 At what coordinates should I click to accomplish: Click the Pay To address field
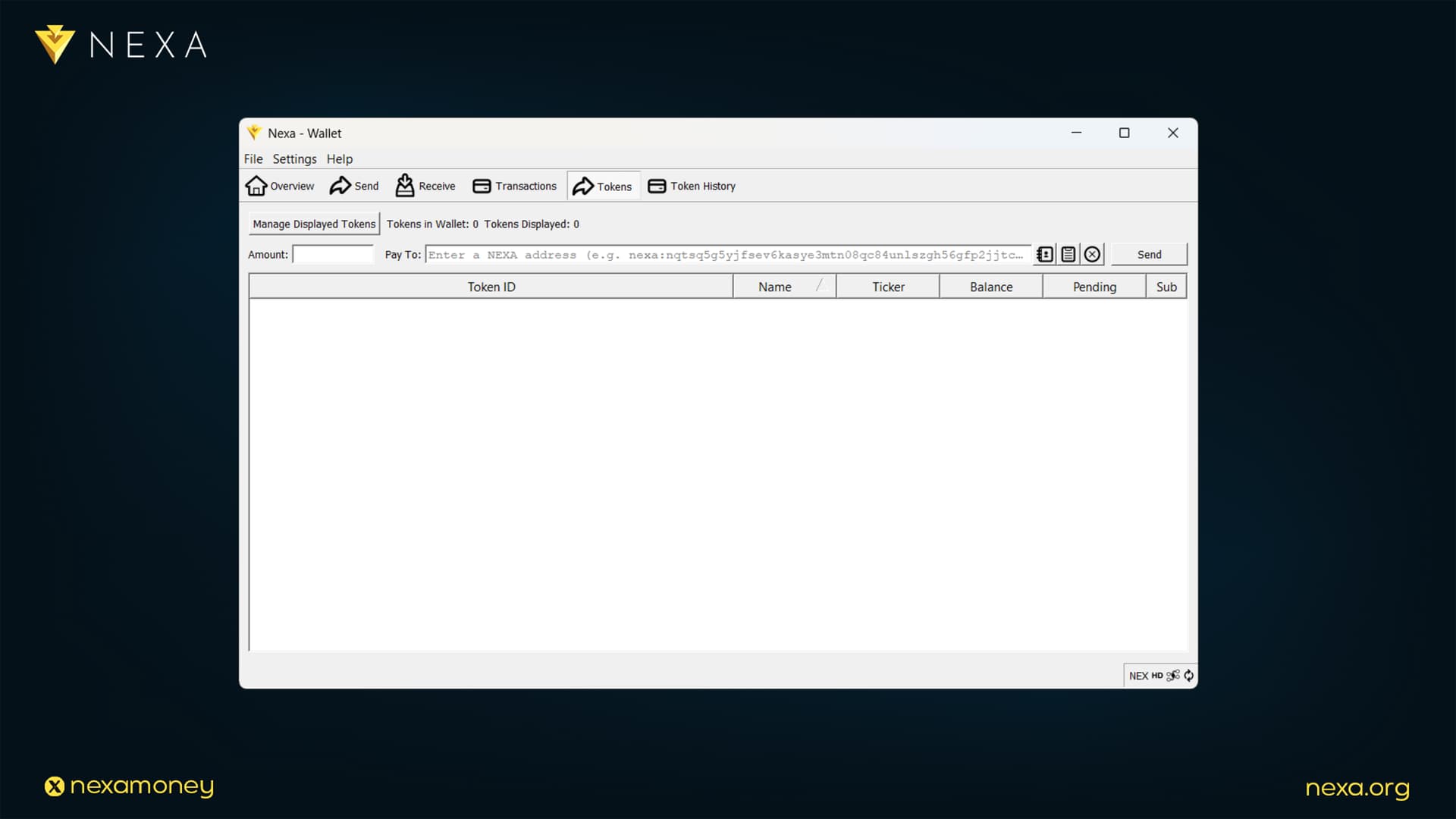pos(728,255)
